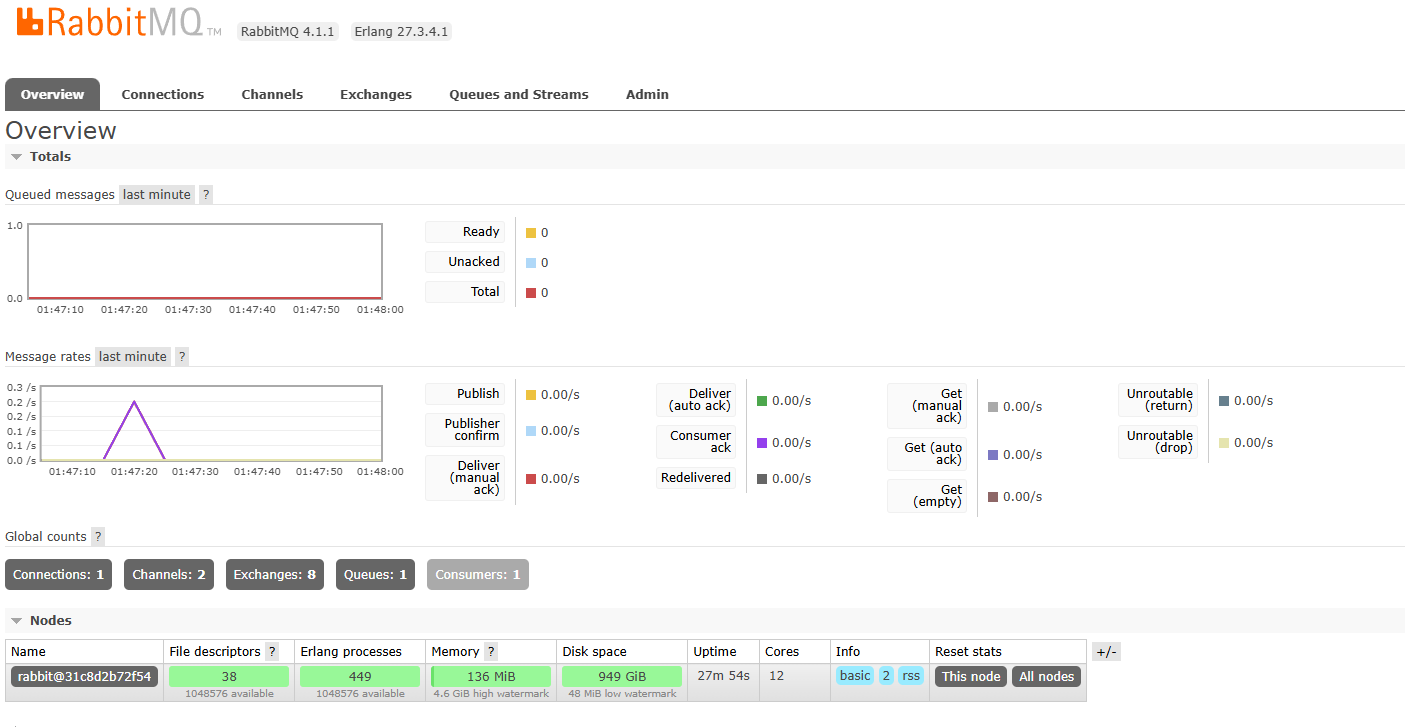
Task: Open help for Memory column
Action: click(x=491, y=652)
